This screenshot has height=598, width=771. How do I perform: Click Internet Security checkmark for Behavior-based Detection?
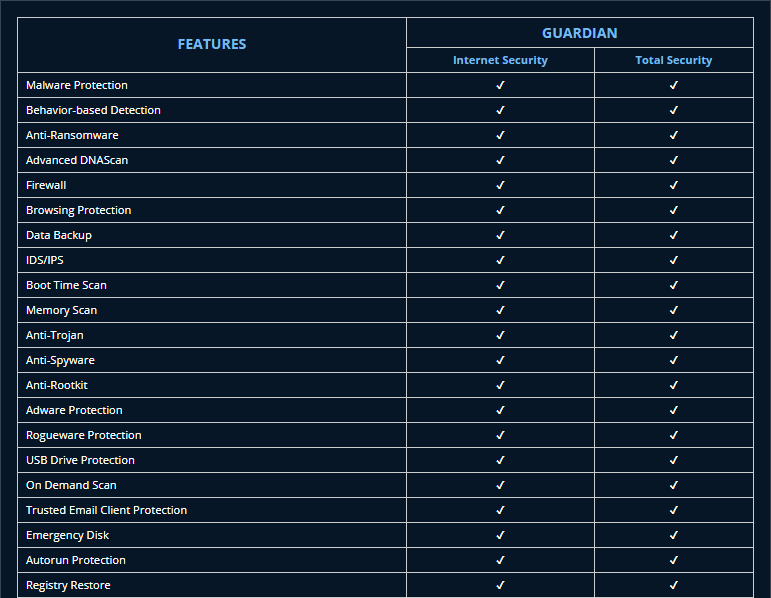tap(500, 110)
